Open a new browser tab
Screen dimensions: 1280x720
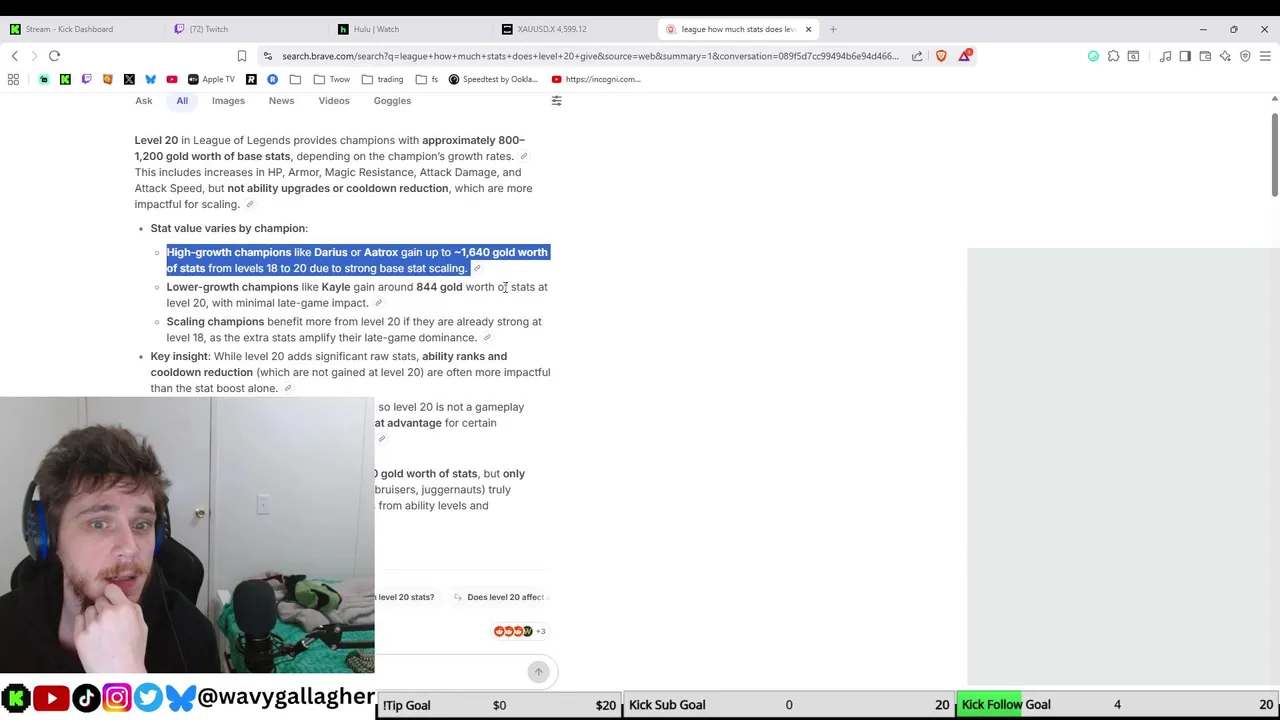coord(833,29)
